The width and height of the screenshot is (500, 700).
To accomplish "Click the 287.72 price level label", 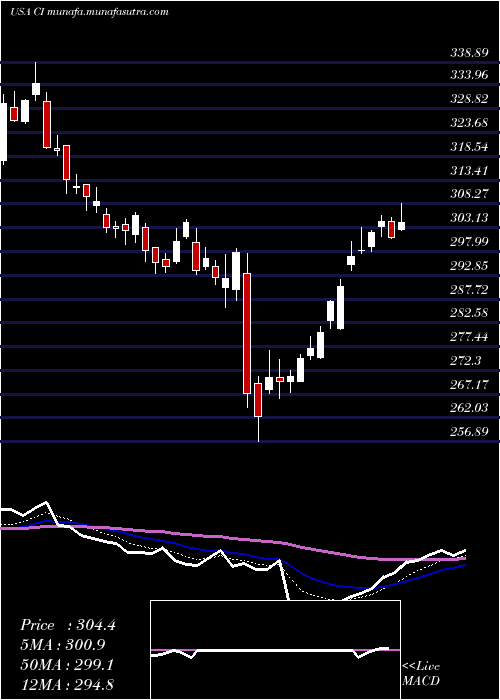I will coord(469,289).
